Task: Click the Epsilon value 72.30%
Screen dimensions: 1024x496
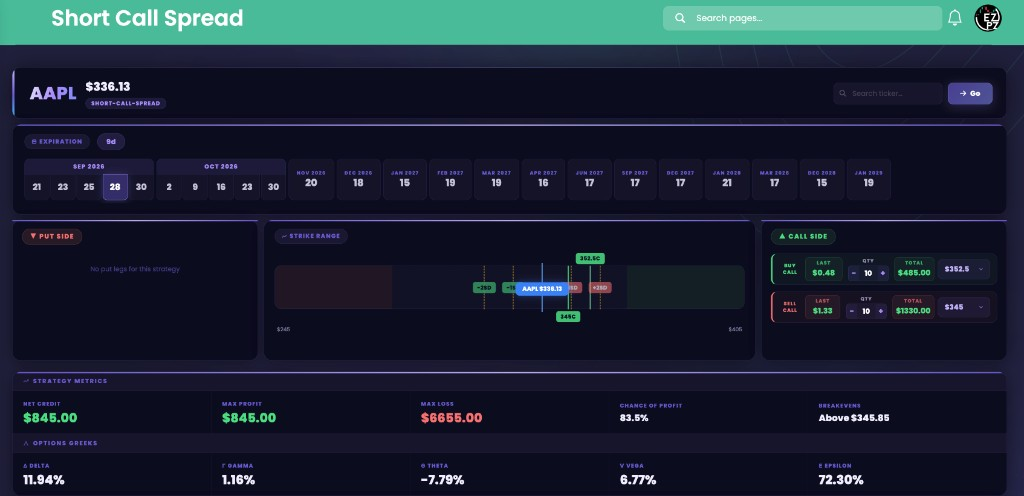Action: (840, 480)
